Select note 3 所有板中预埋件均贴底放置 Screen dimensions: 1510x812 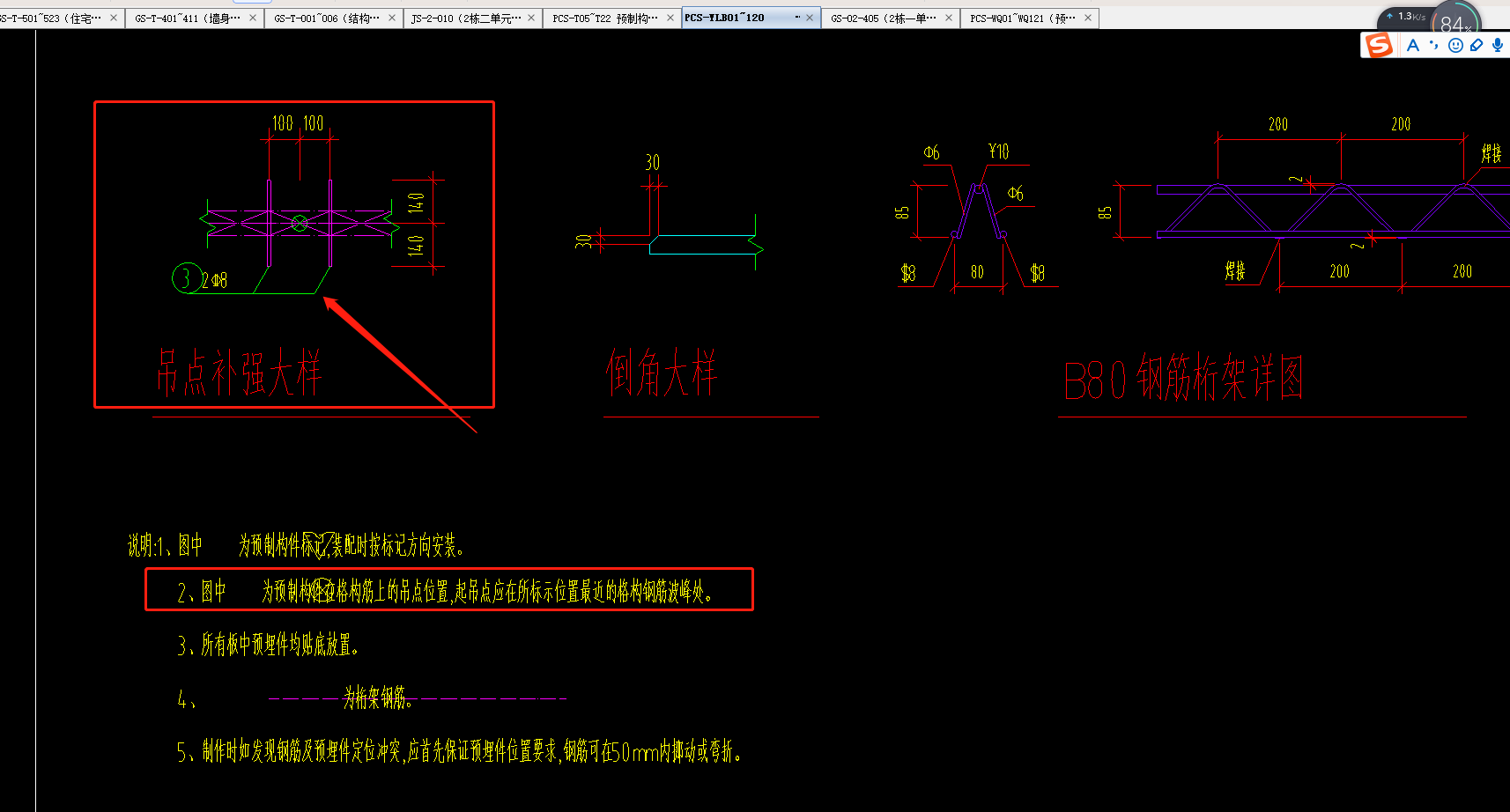268,646
